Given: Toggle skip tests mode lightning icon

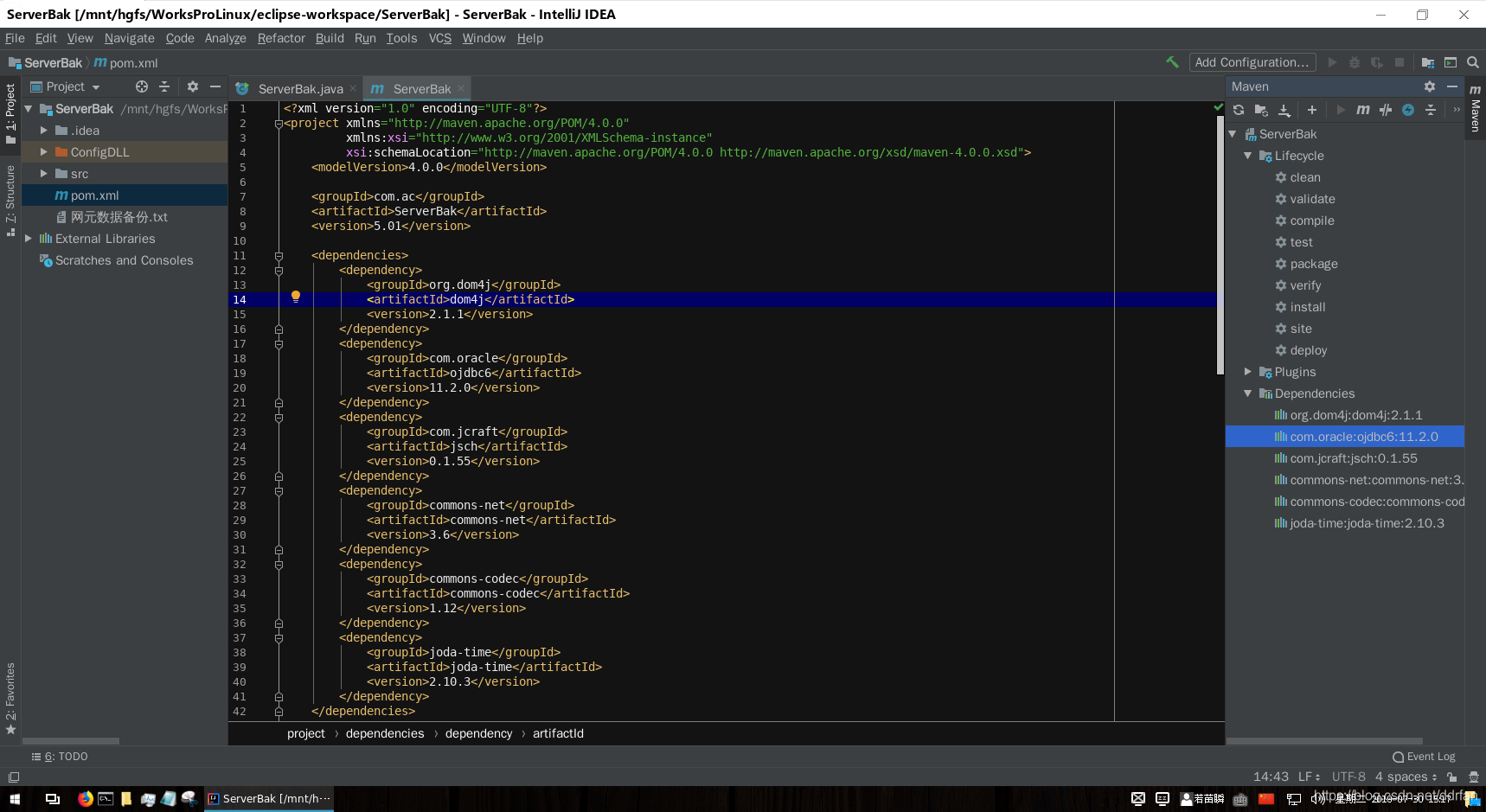Looking at the screenshot, I should (x=1408, y=110).
